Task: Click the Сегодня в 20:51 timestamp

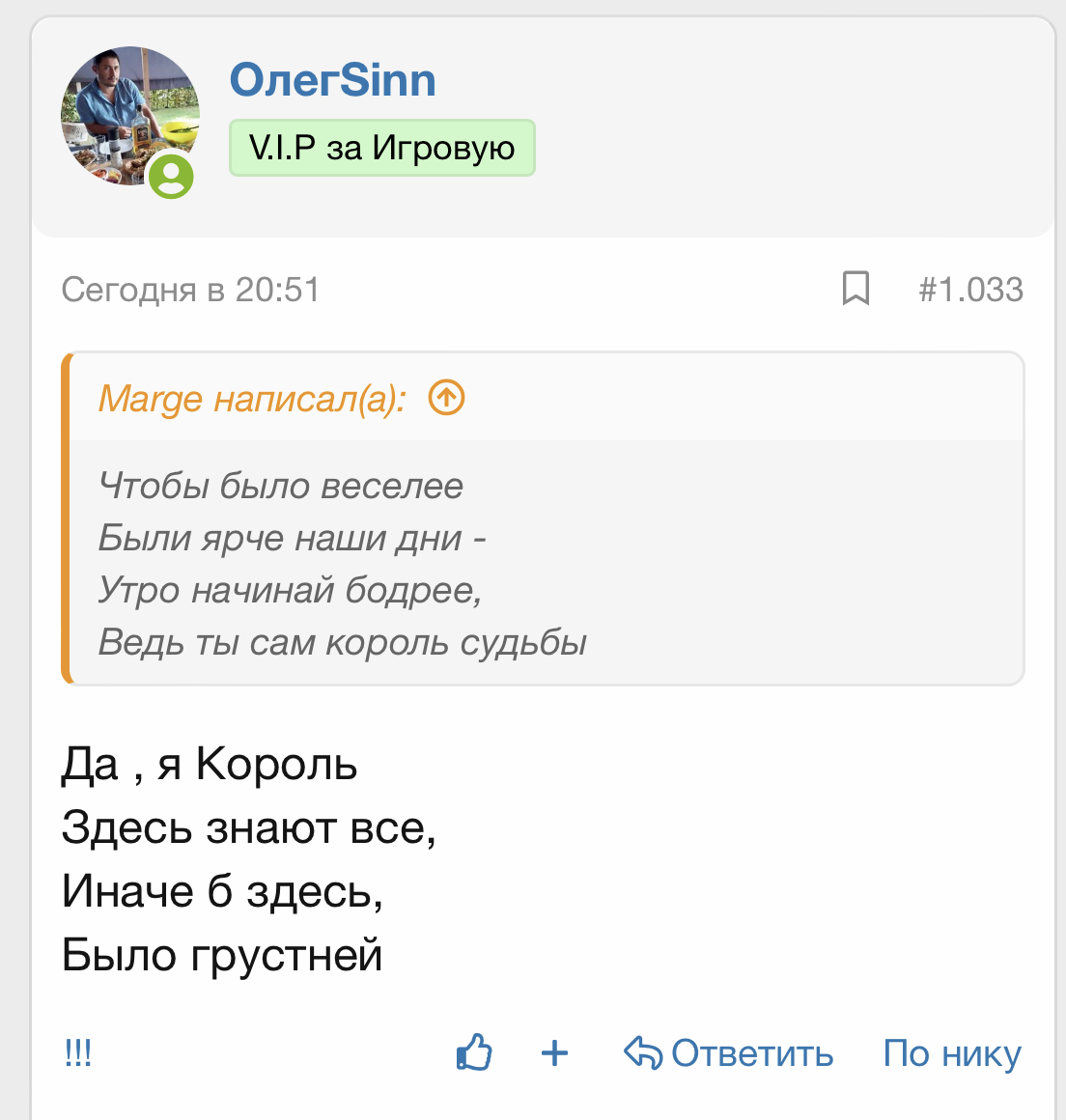Action: coord(190,290)
